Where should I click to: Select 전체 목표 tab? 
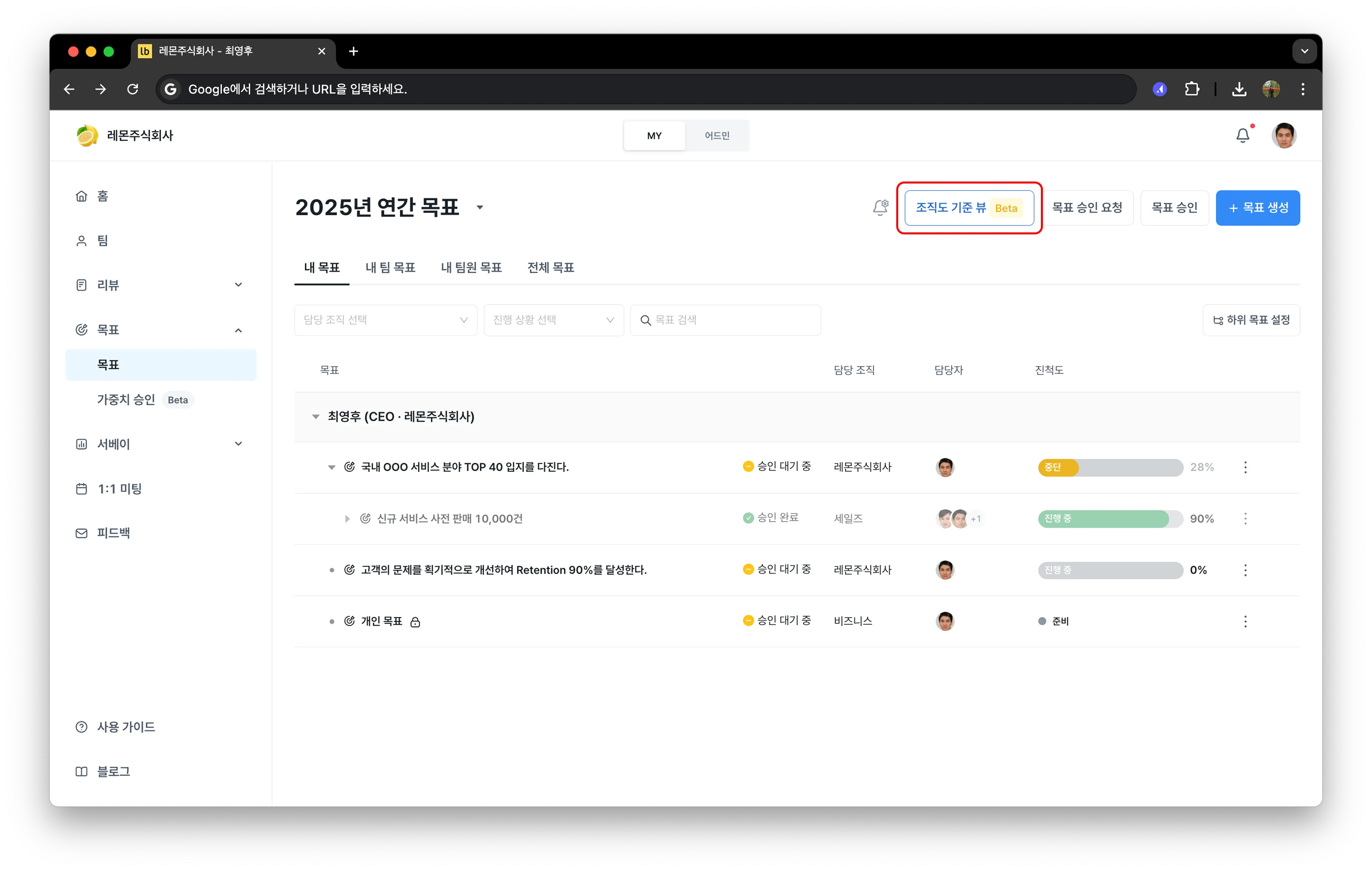tap(550, 268)
